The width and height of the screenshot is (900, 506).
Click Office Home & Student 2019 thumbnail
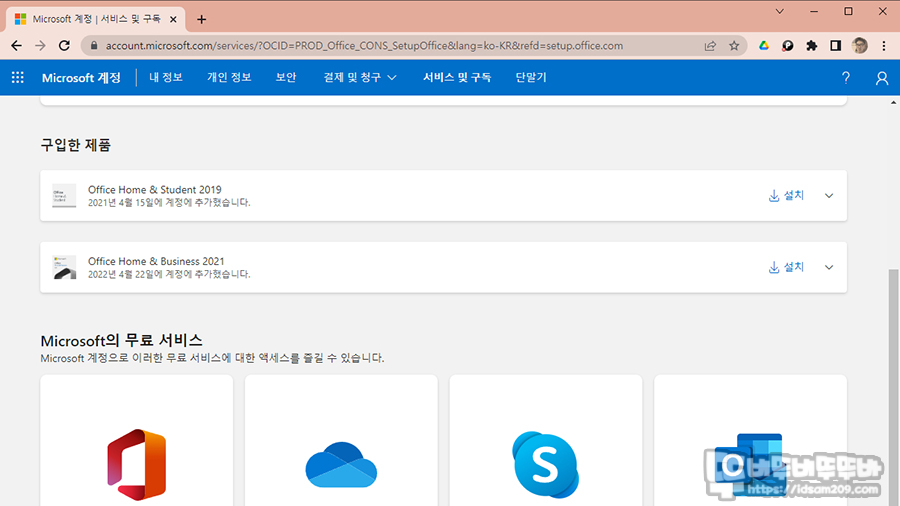tap(64, 196)
